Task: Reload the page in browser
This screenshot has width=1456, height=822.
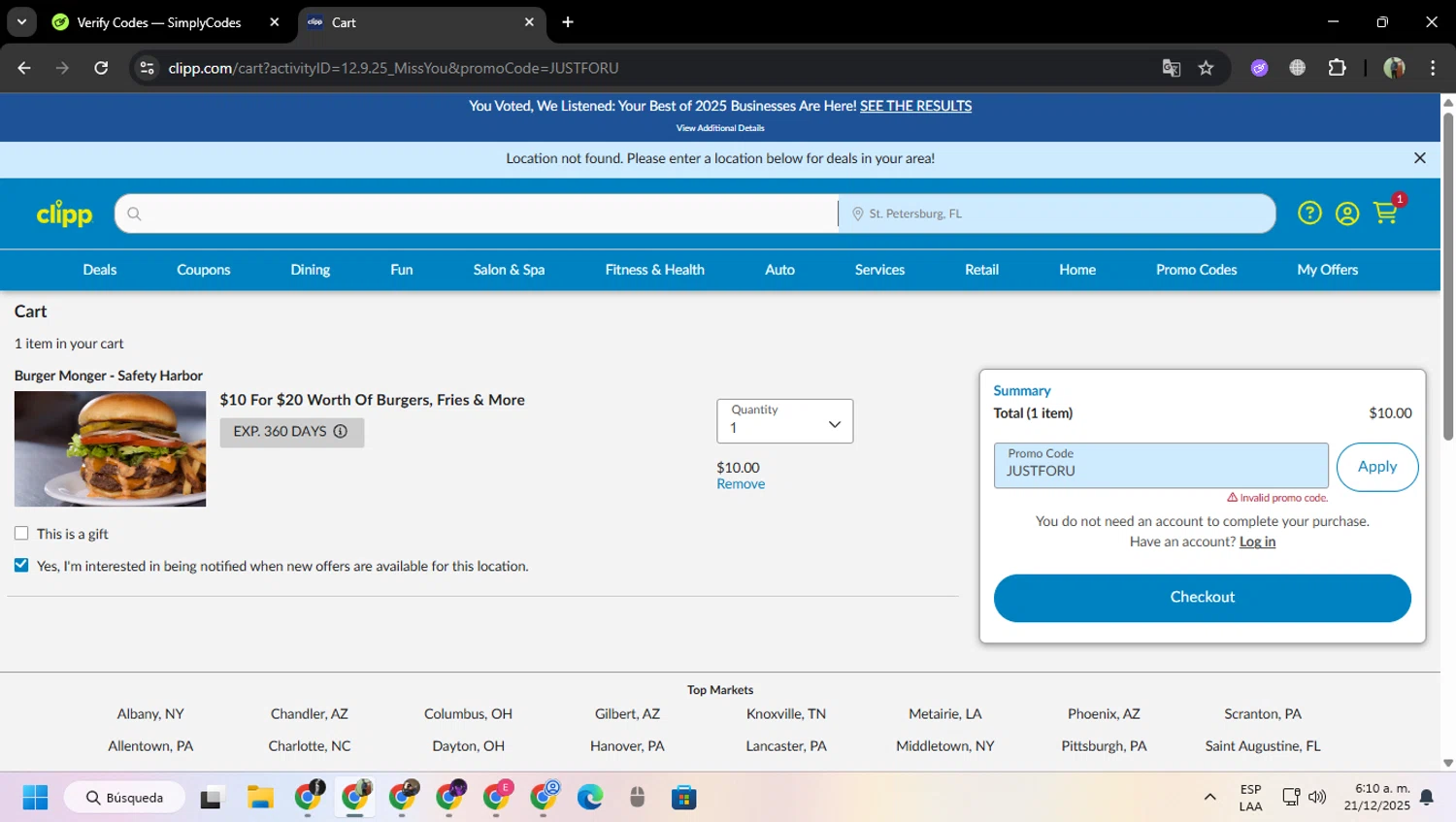Action: coord(101,68)
